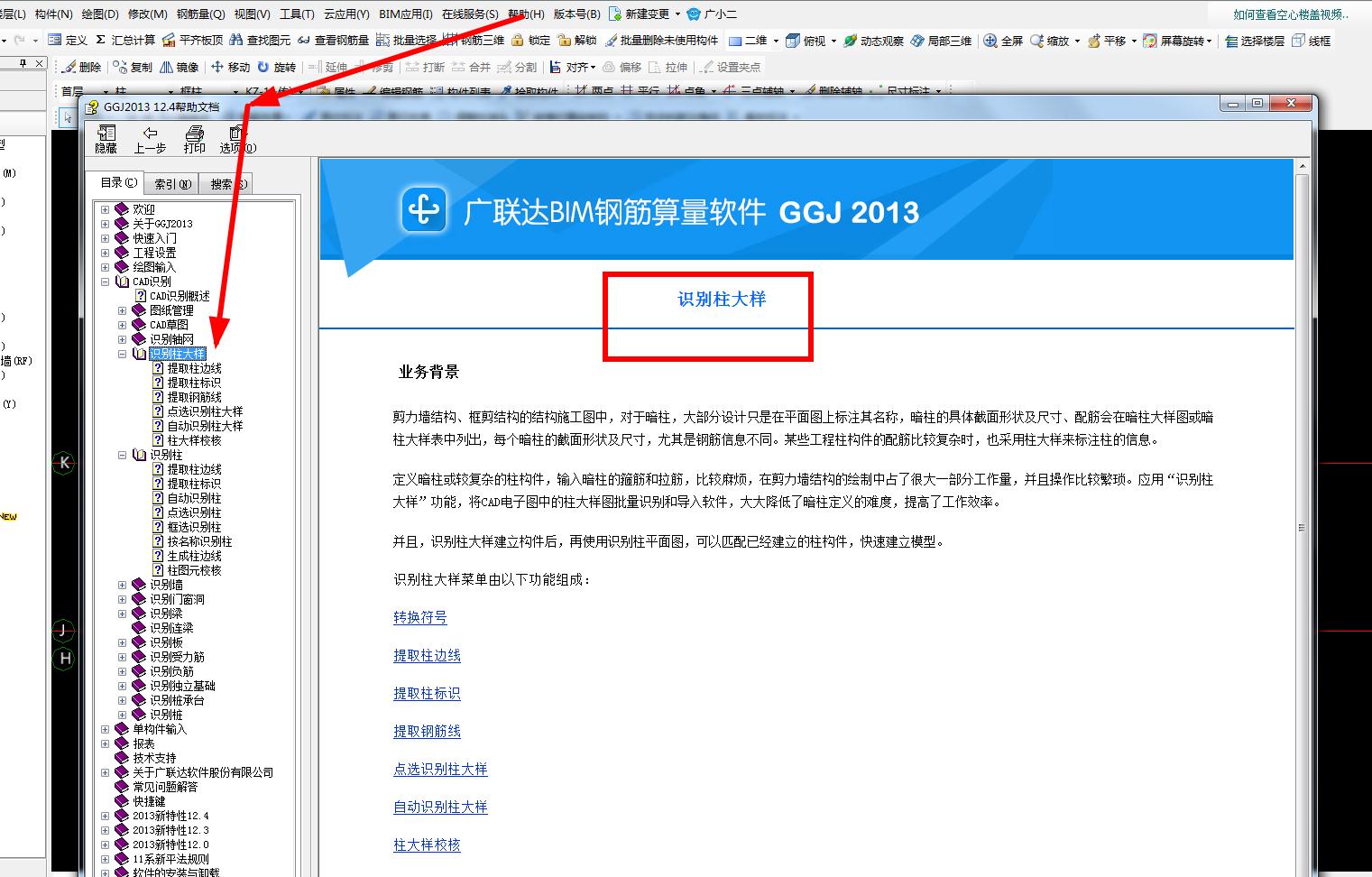This screenshot has height=877, width=1372.
Task: Select 常见问题解答 in help tree
Action: pos(165,787)
